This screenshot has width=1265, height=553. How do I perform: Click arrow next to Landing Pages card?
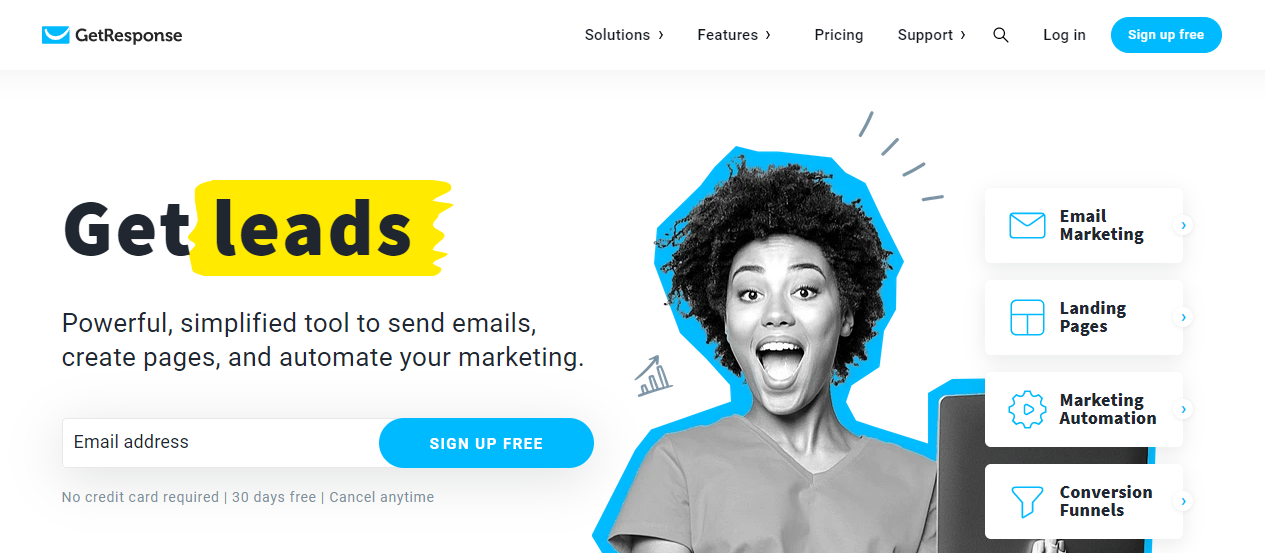tap(1184, 318)
